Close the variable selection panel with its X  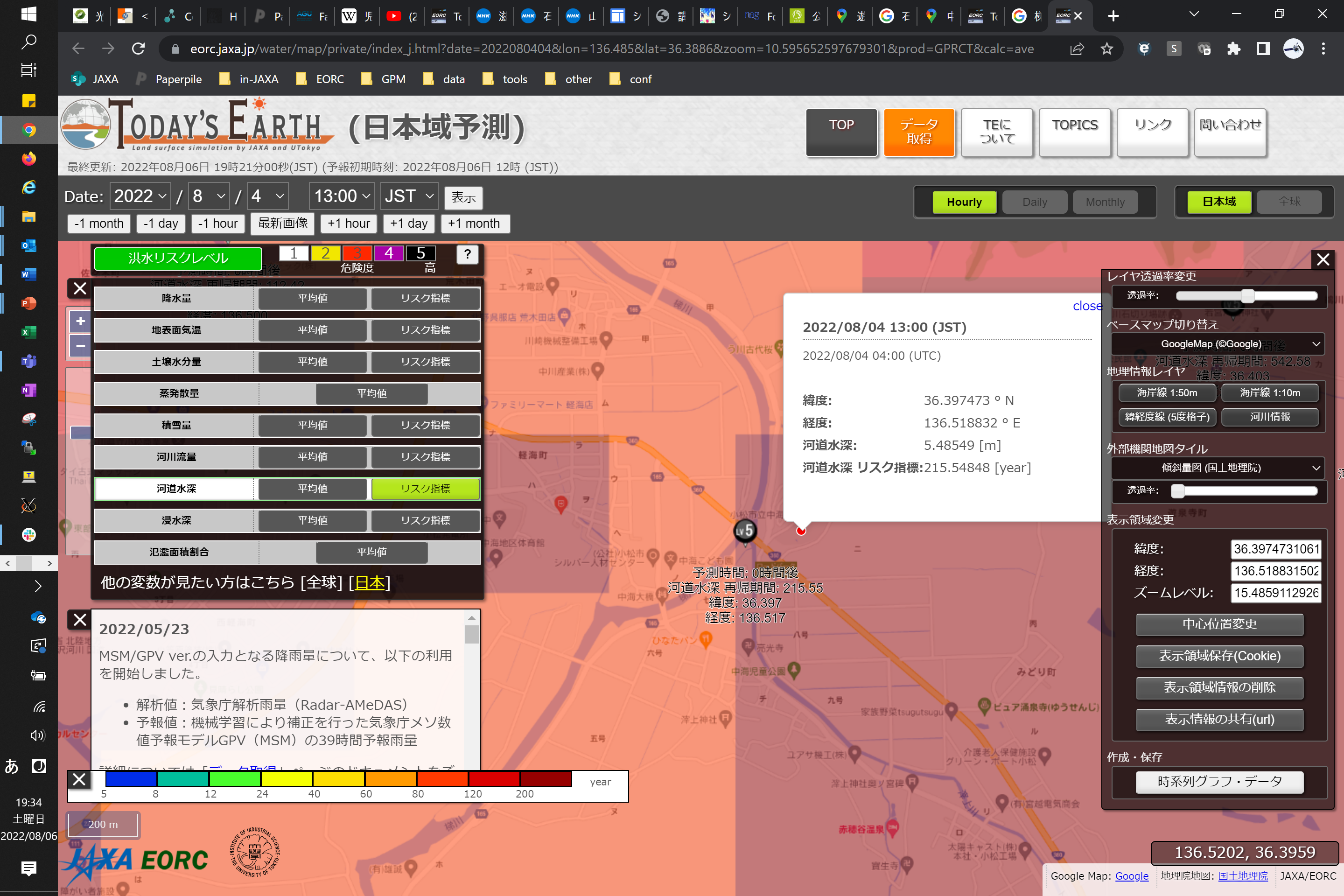pyautogui.click(x=80, y=288)
